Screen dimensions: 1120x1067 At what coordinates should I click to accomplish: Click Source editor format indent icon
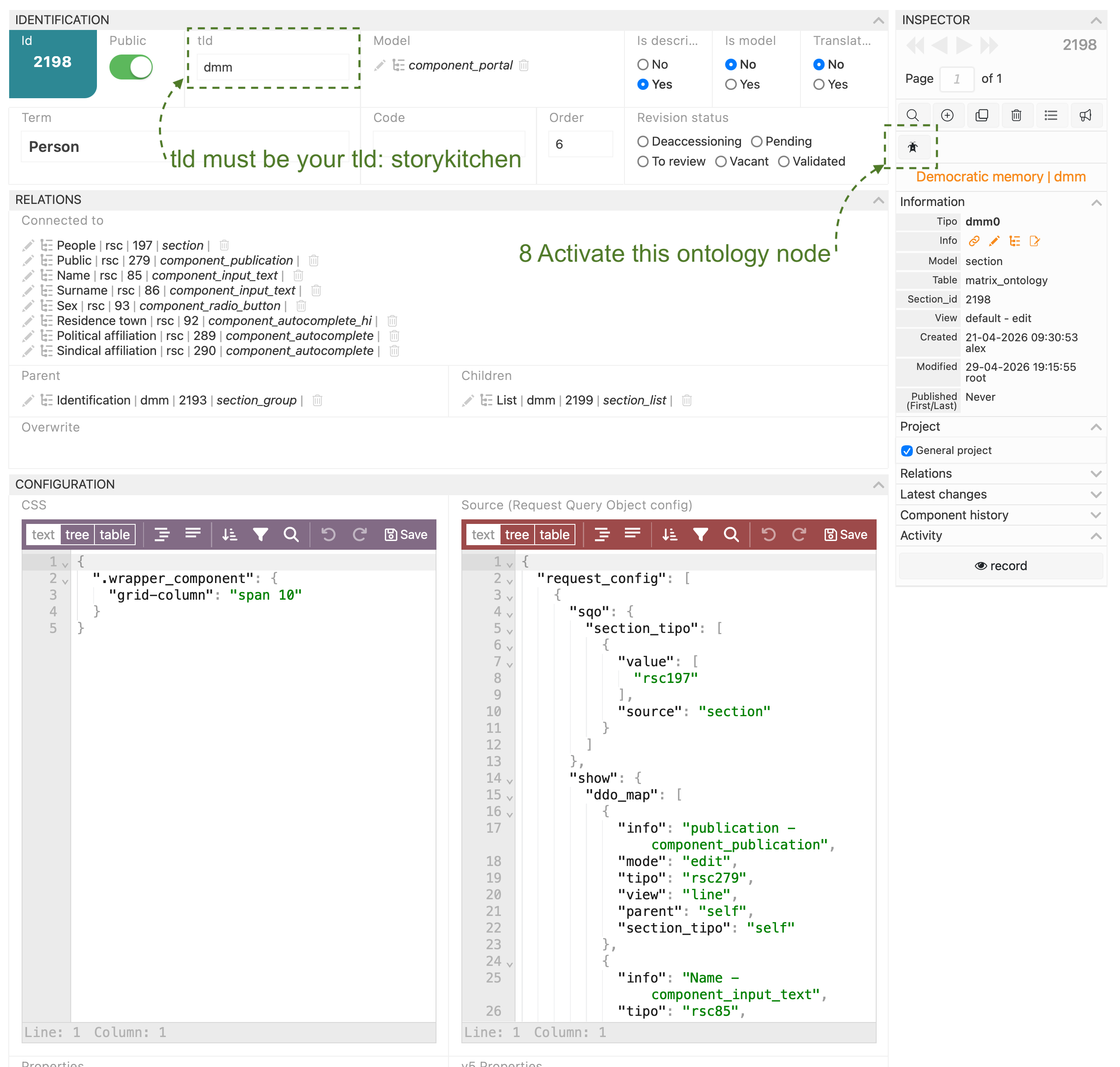click(602, 535)
